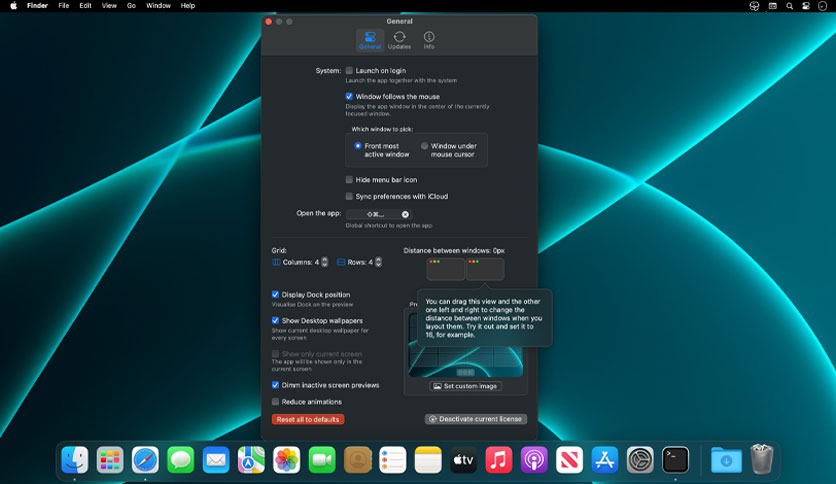Click Deactivate current license button

476,419
